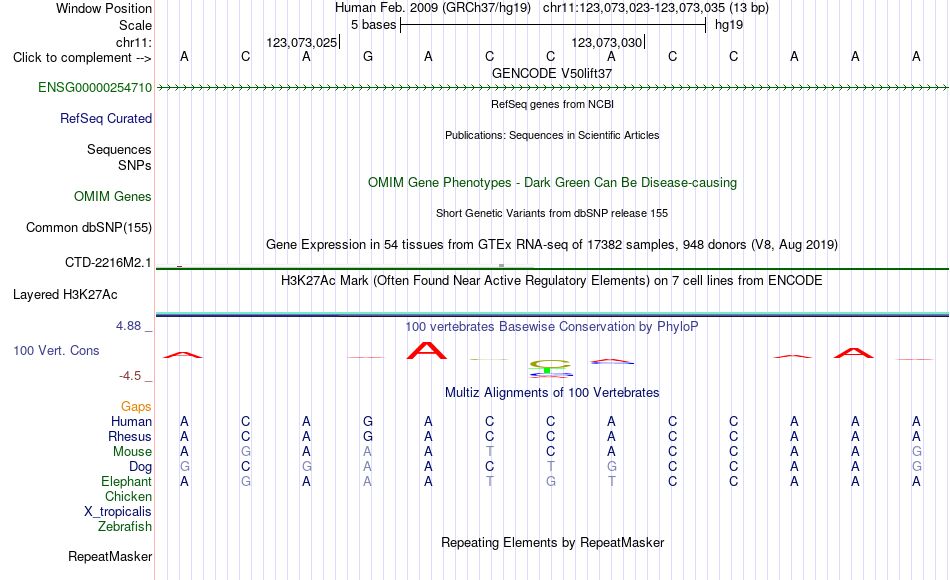The height and width of the screenshot is (580, 950).
Task: Click the Scale label
Action: point(135,25)
